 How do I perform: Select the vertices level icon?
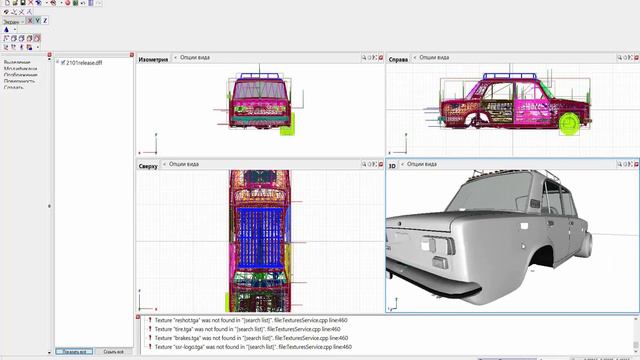coord(6,38)
